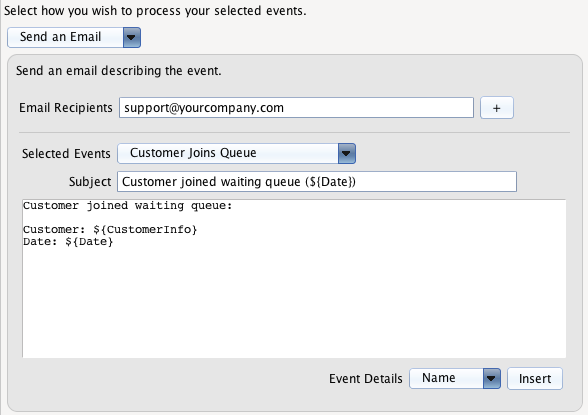
Task: Click the 'Select how you wish to process' heading
Action: tap(155, 11)
